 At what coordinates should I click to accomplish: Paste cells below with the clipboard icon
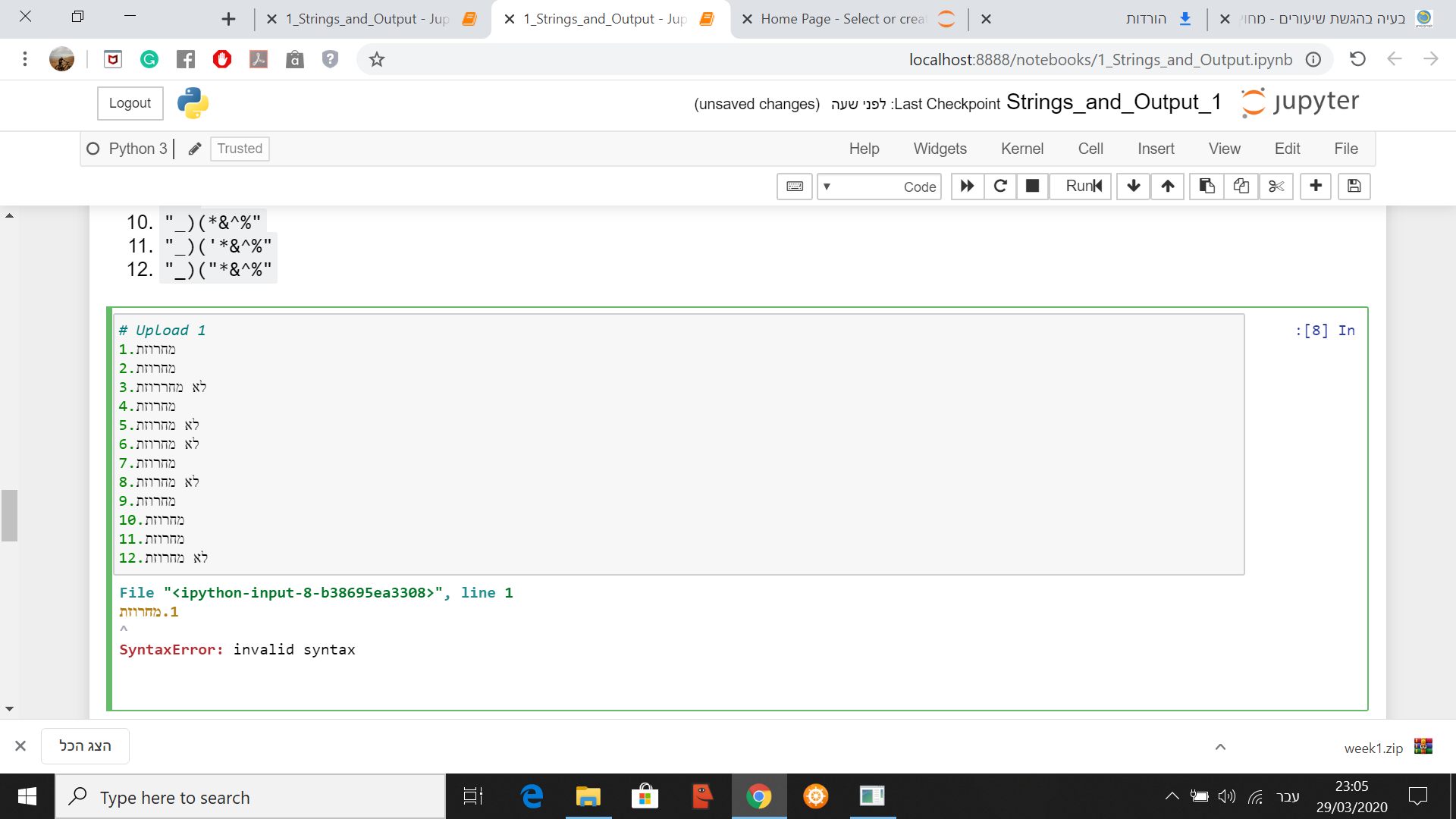[x=1207, y=186]
